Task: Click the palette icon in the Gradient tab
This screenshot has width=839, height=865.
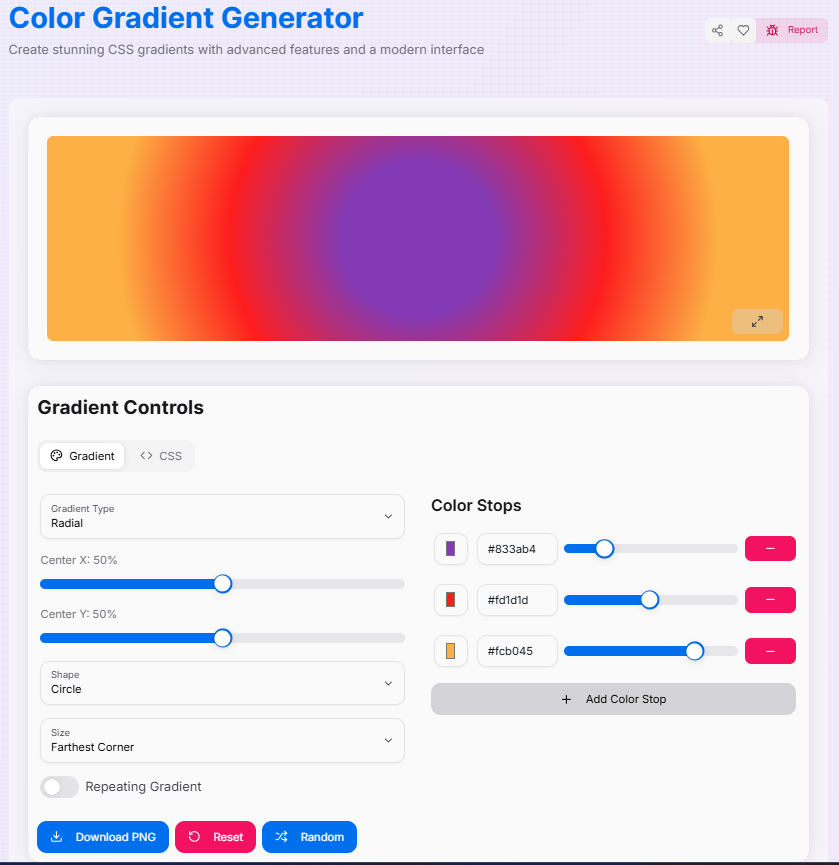Action: click(58, 455)
